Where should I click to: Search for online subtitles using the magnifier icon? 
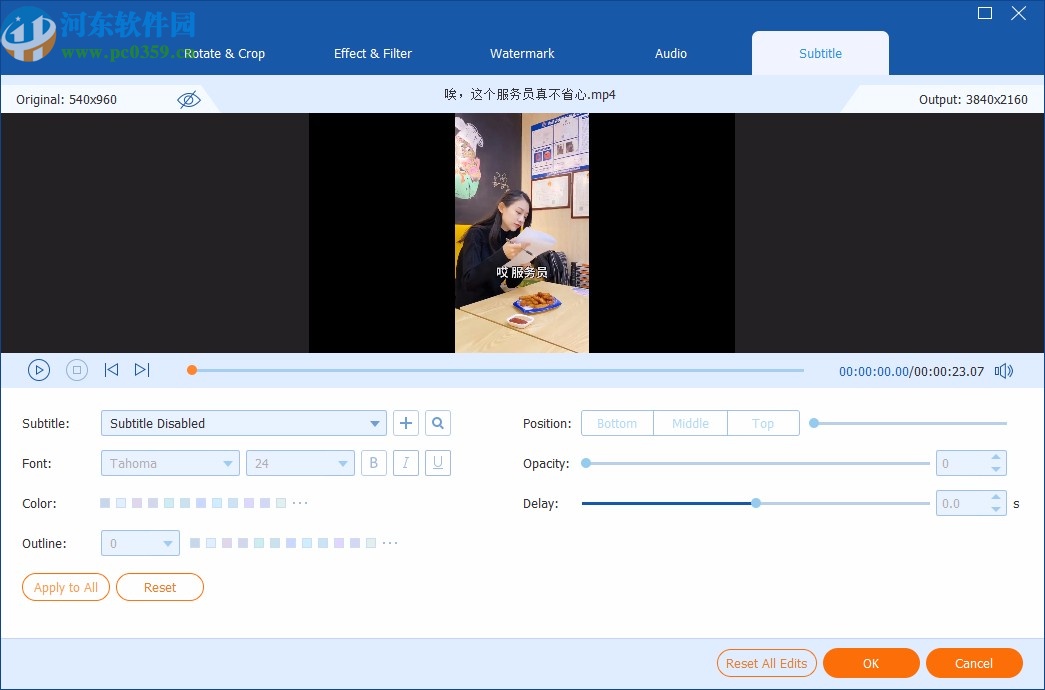click(x=438, y=423)
